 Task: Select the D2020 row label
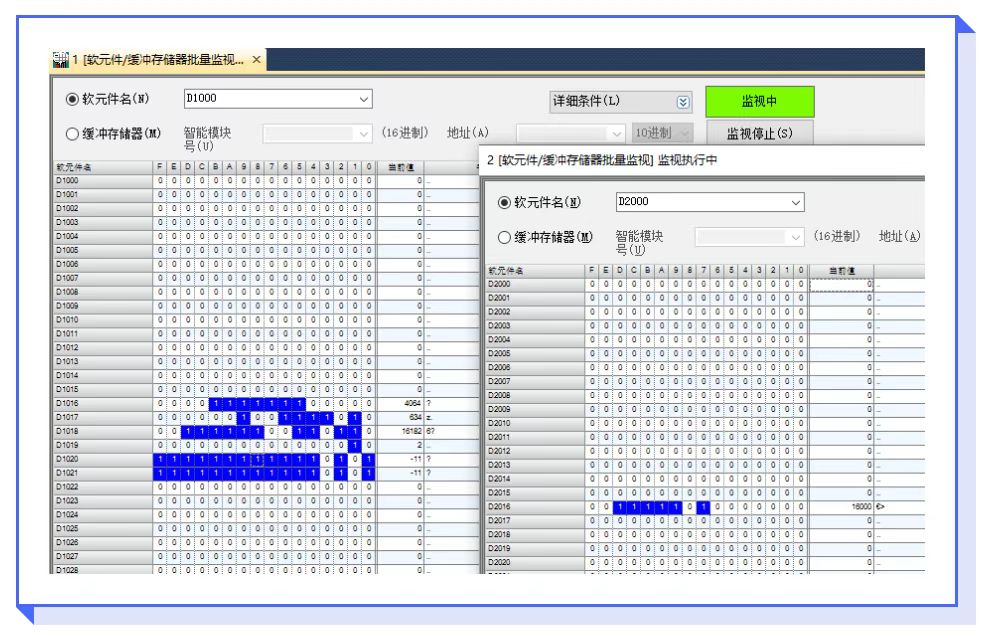535,562
